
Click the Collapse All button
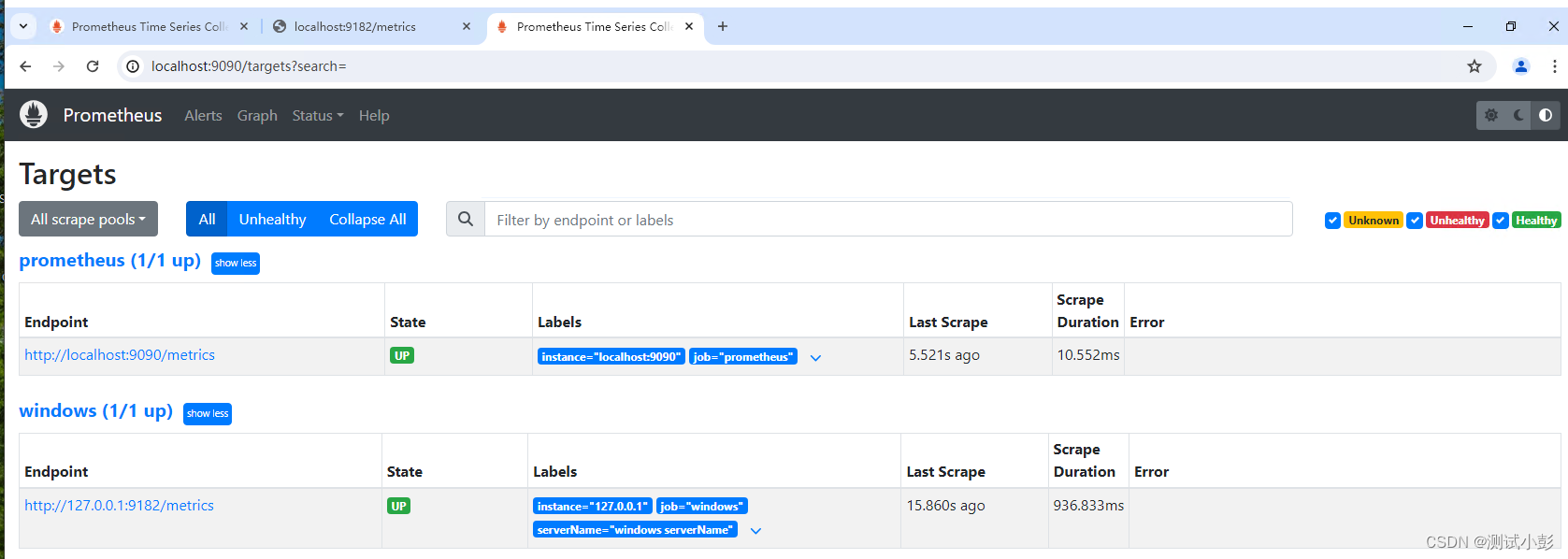click(x=367, y=219)
